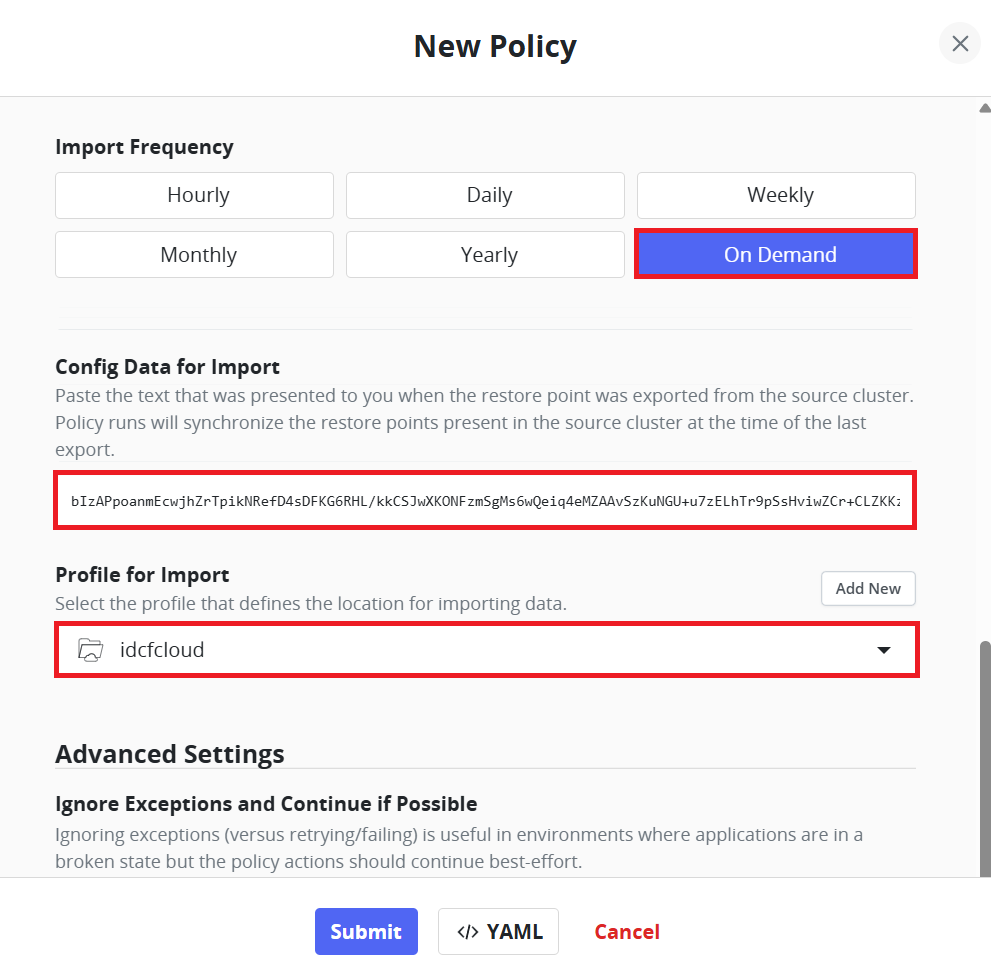Click the scrollbar up arrow
The height and width of the screenshot is (978, 991).
(985, 108)
